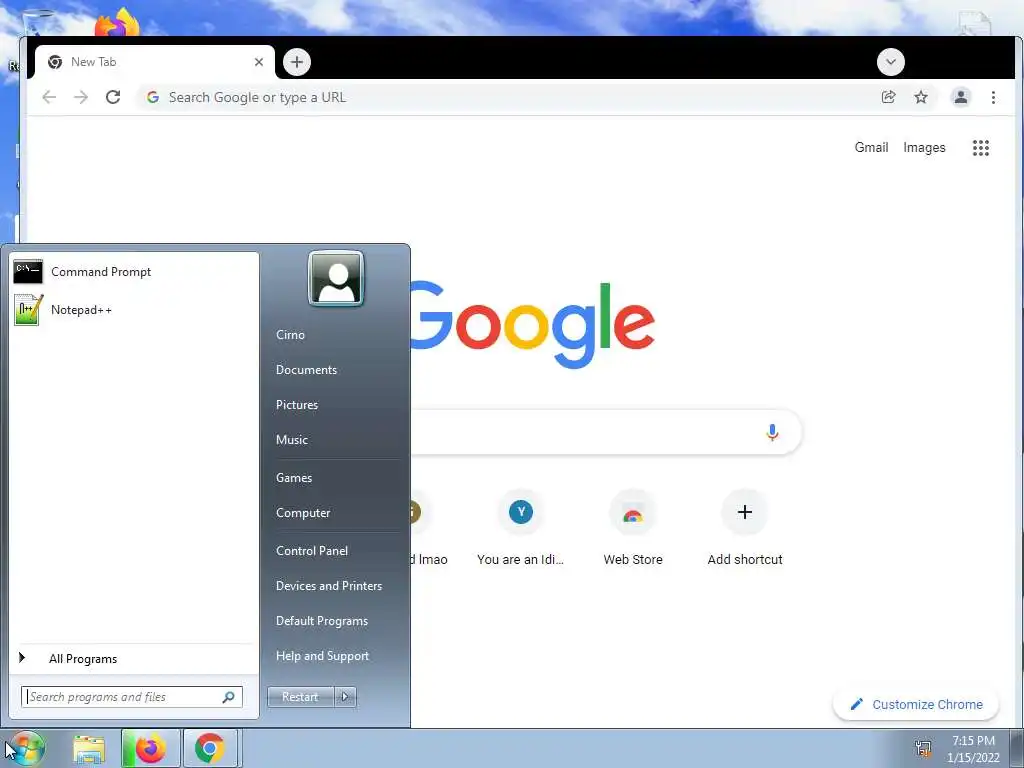Screen dimensions: 1024x768
Task: Click the pencil icon on Customize Chrome
Action: 857,704
